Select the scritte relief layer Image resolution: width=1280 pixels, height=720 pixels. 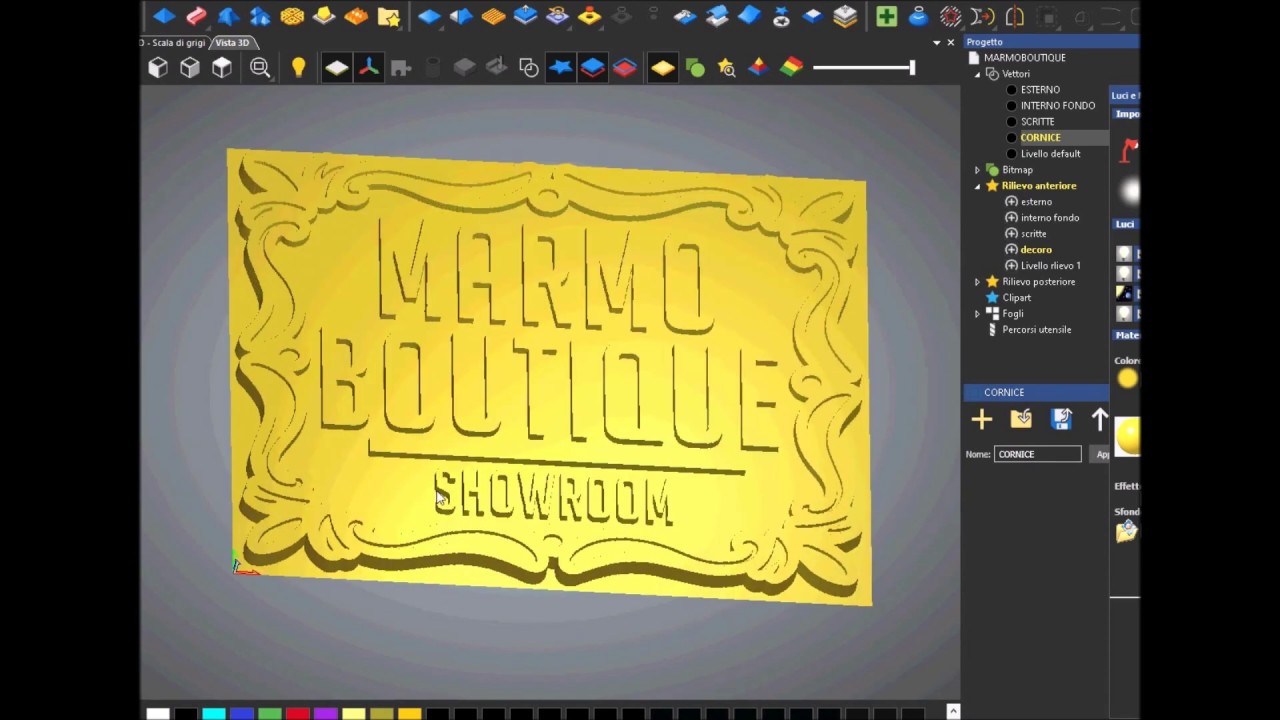pos(1033,234)
